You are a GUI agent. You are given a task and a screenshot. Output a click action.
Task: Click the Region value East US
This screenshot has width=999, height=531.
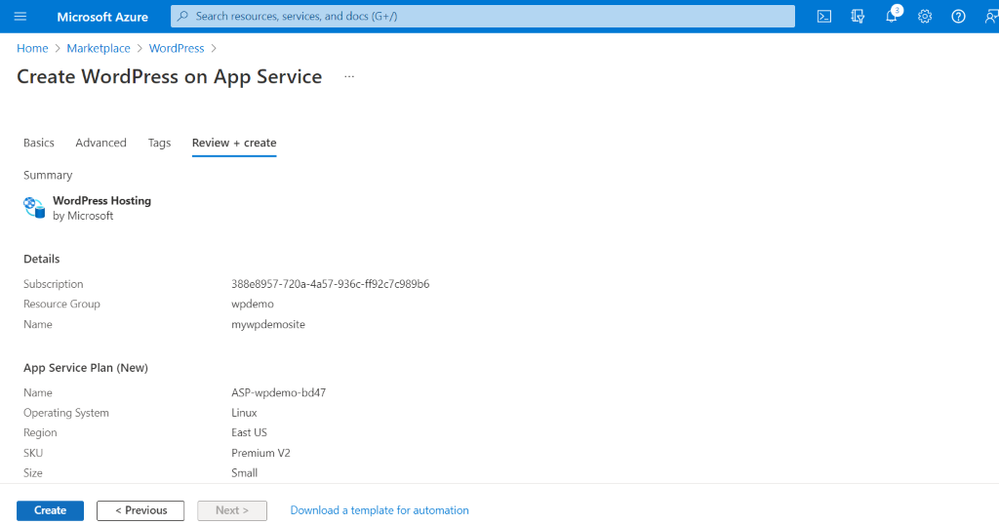pos(249,433)
